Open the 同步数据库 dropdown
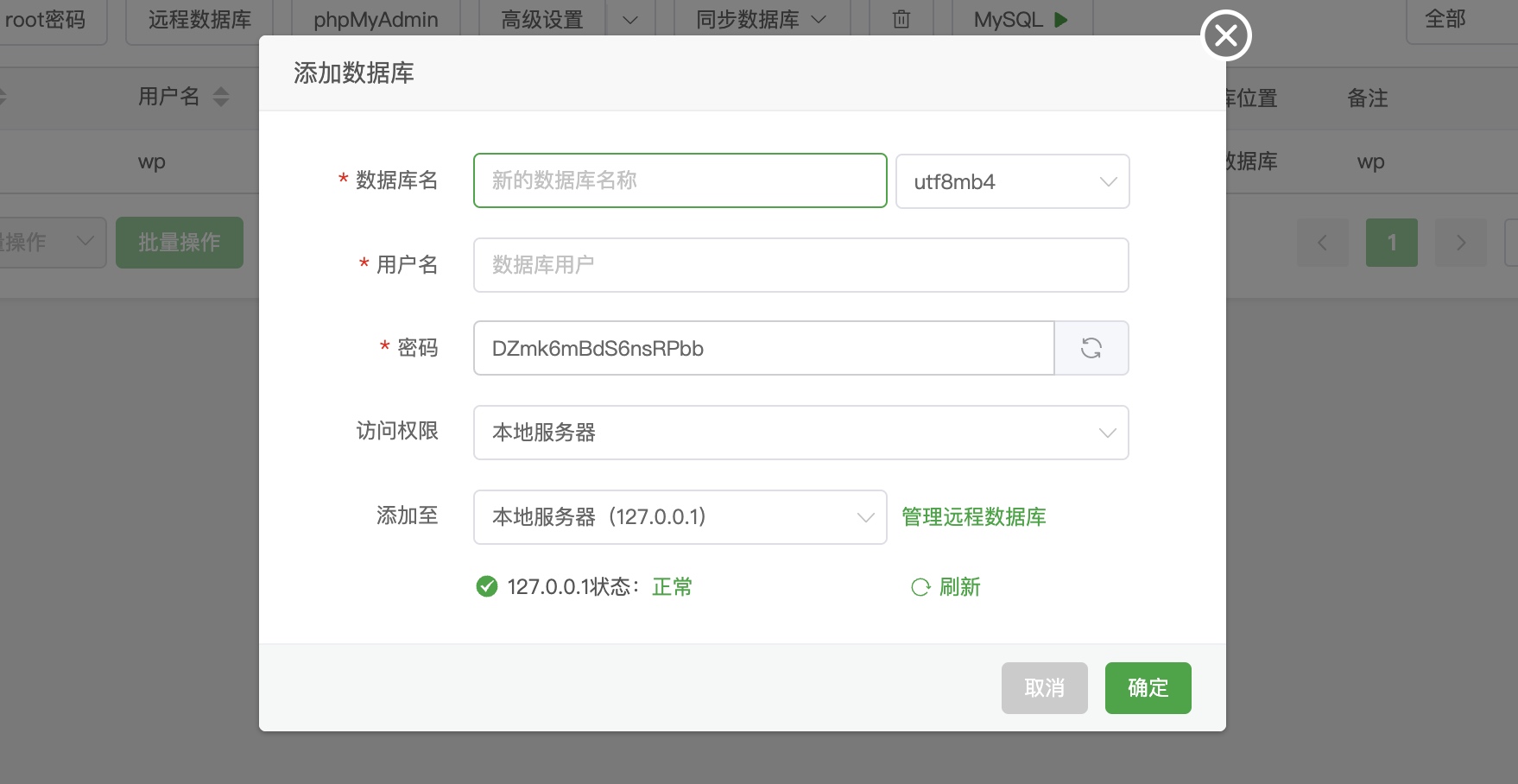Image resolution: width=1518 pixels, height=784 pixels. tap(762, 20)
